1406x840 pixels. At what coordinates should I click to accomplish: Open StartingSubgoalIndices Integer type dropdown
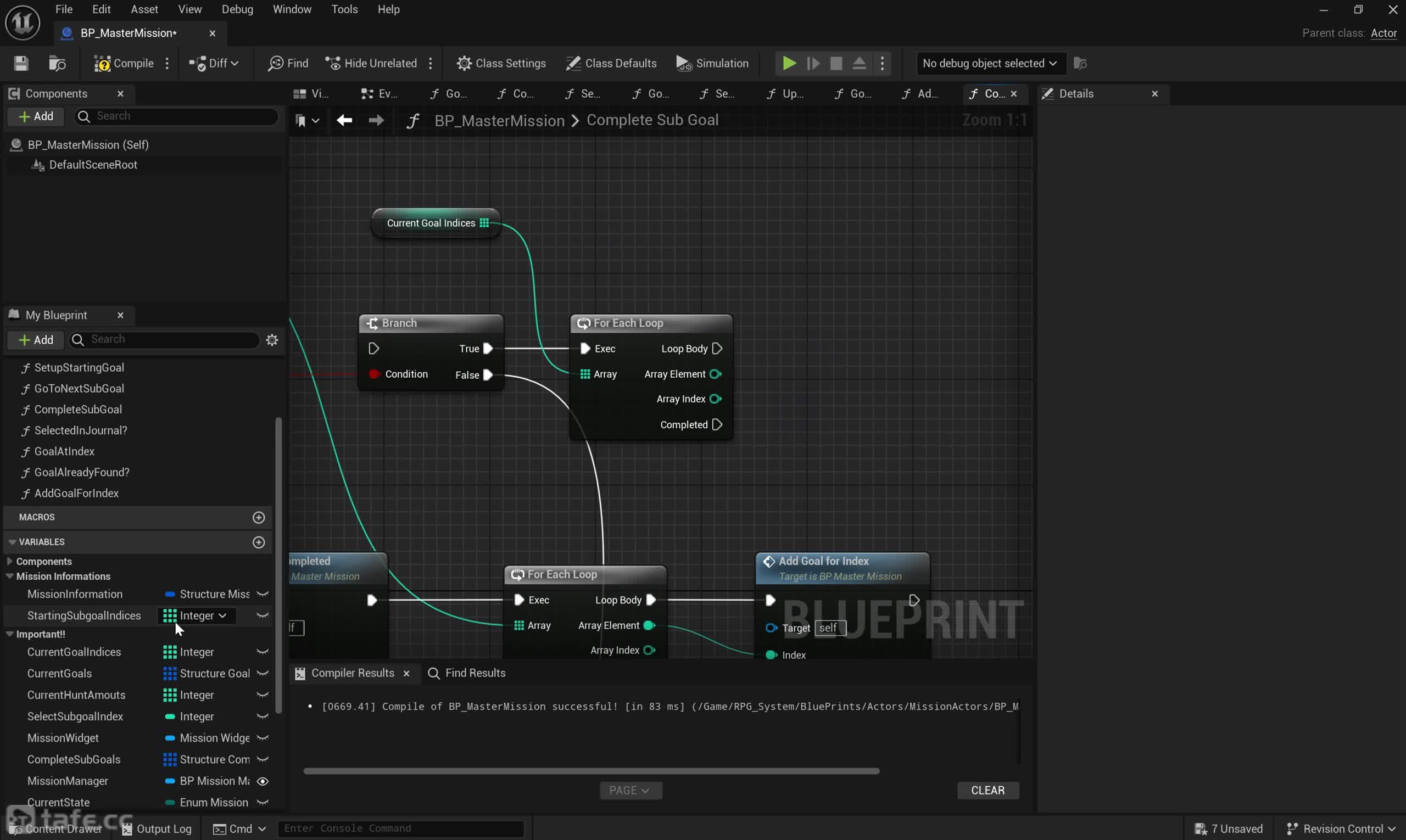[x=196, y=616]
